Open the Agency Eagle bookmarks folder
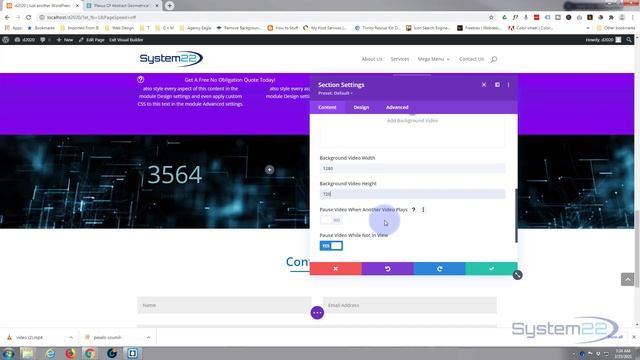This screenshot has width=640, height=360. point(195,28)
